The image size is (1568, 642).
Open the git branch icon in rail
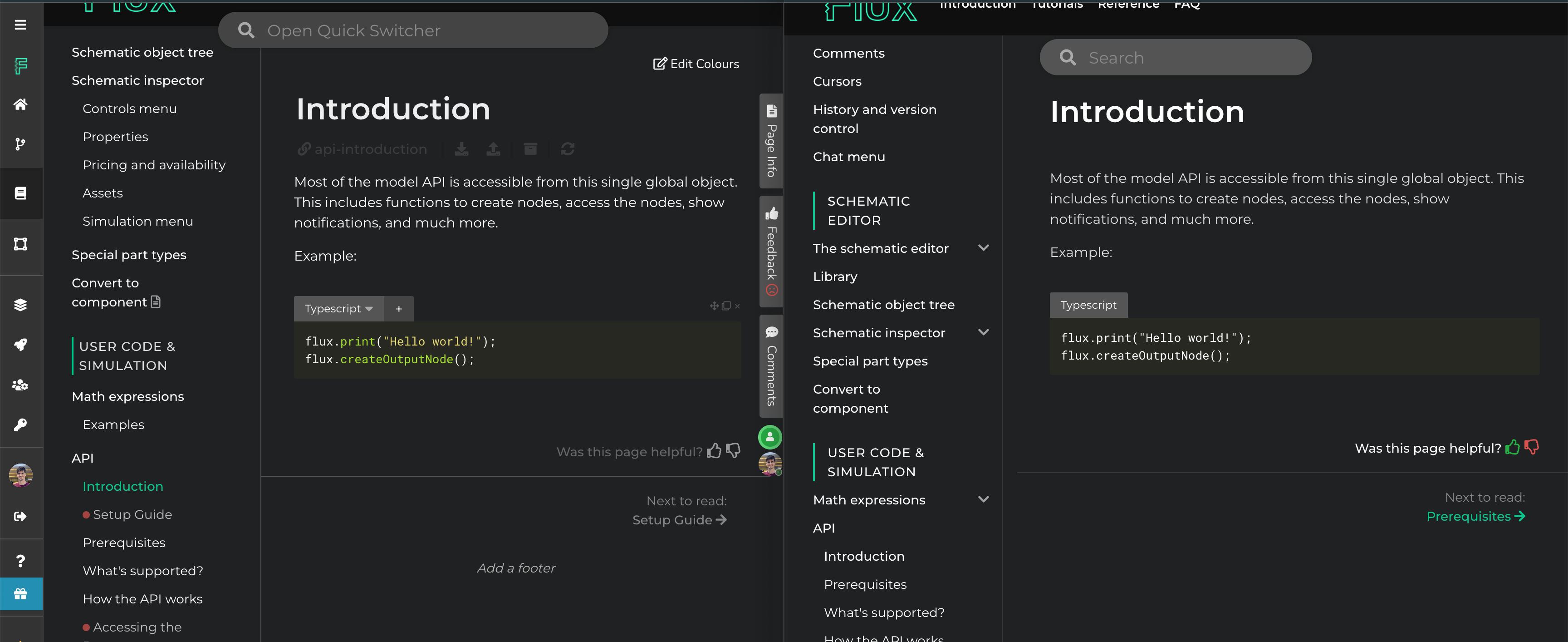[20, 144]
